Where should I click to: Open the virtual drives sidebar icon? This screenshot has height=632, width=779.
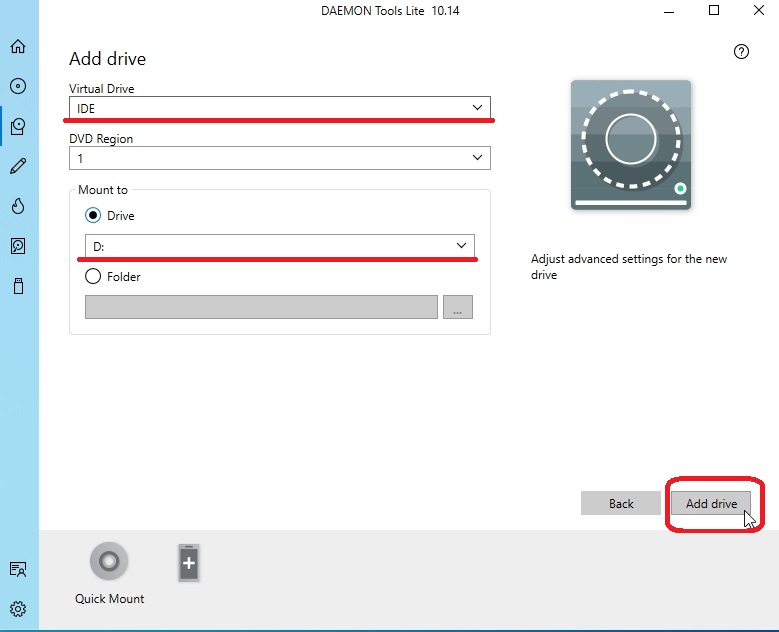click(x=18, y=126)
